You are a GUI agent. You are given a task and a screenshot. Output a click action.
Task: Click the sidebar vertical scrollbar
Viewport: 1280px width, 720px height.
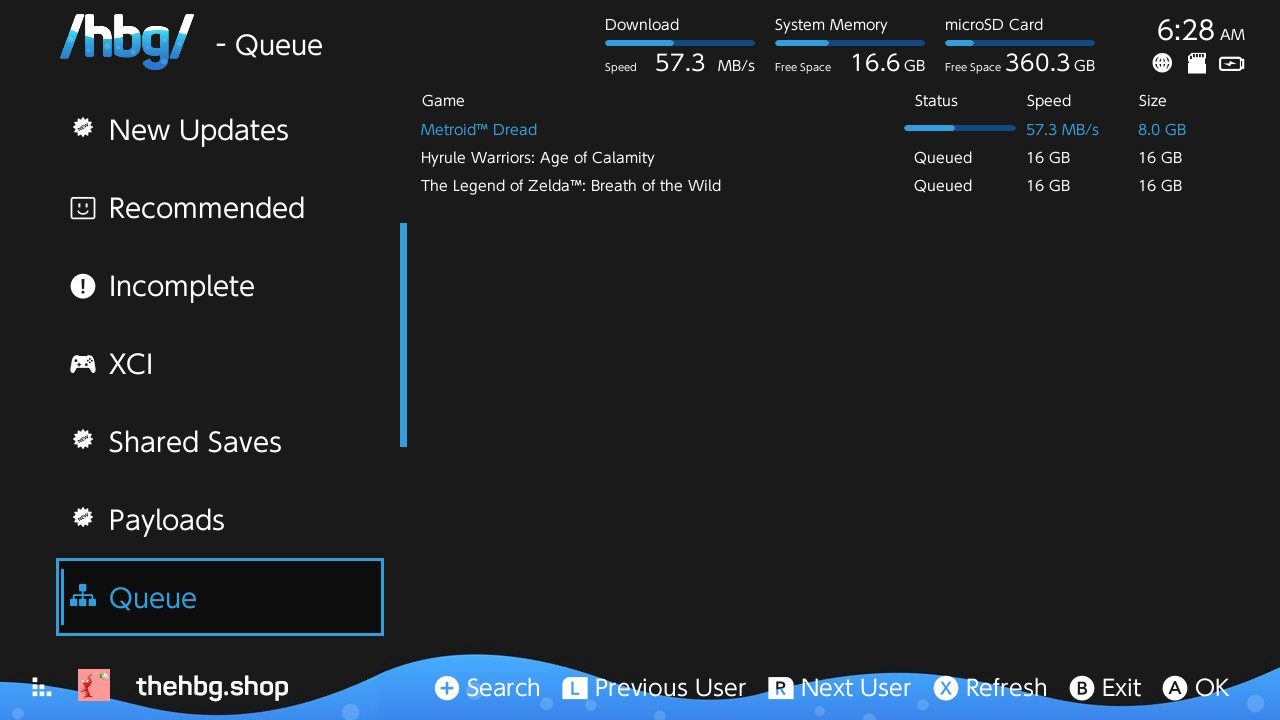click(403, 335)
